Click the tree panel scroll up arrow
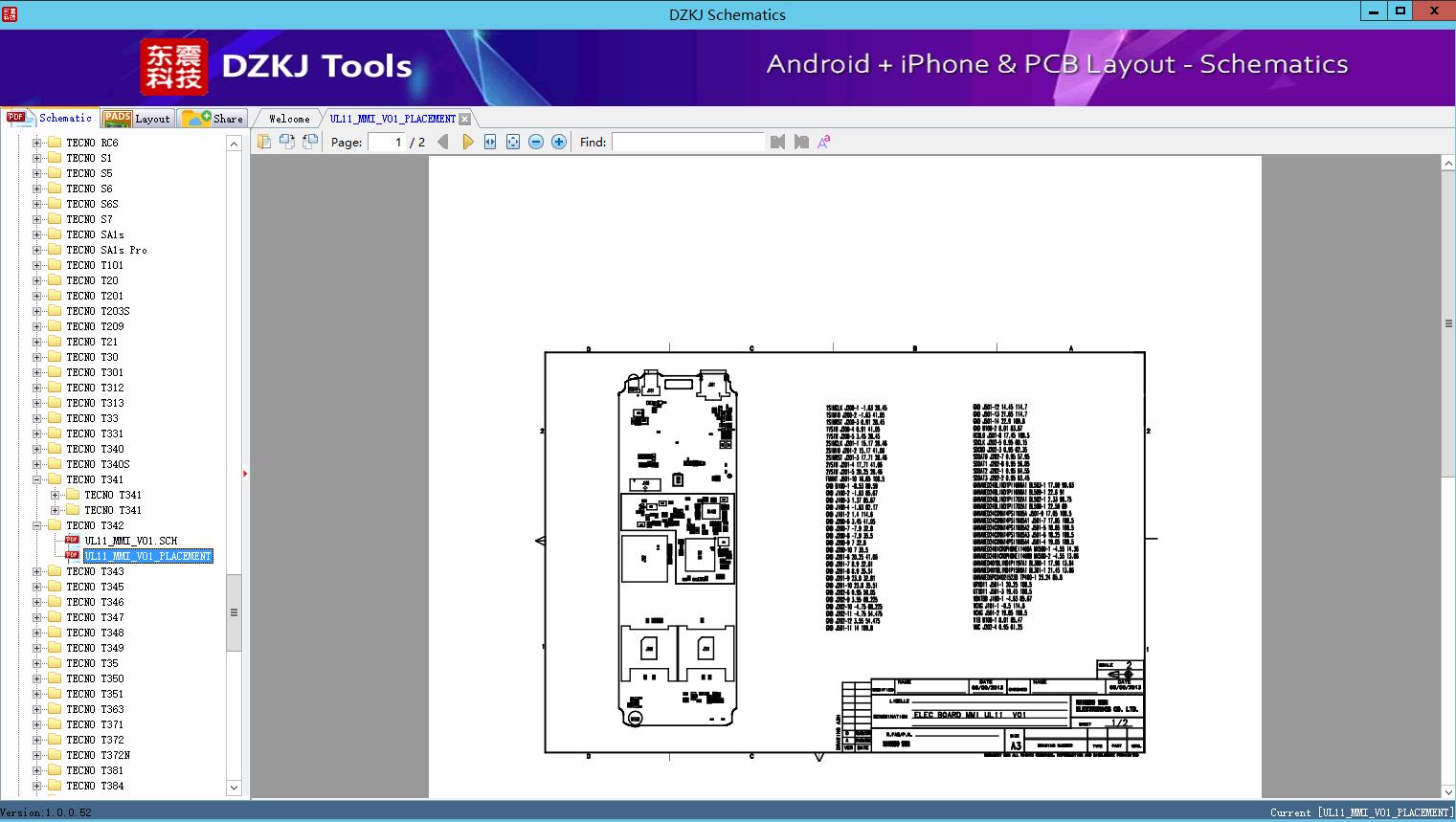 (x=234, y=144)
